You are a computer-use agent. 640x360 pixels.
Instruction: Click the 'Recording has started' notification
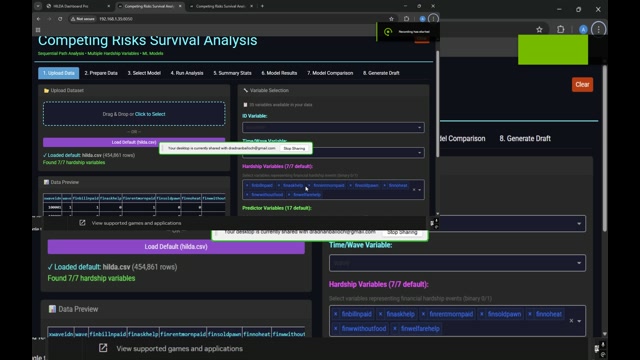coord(407,31)
